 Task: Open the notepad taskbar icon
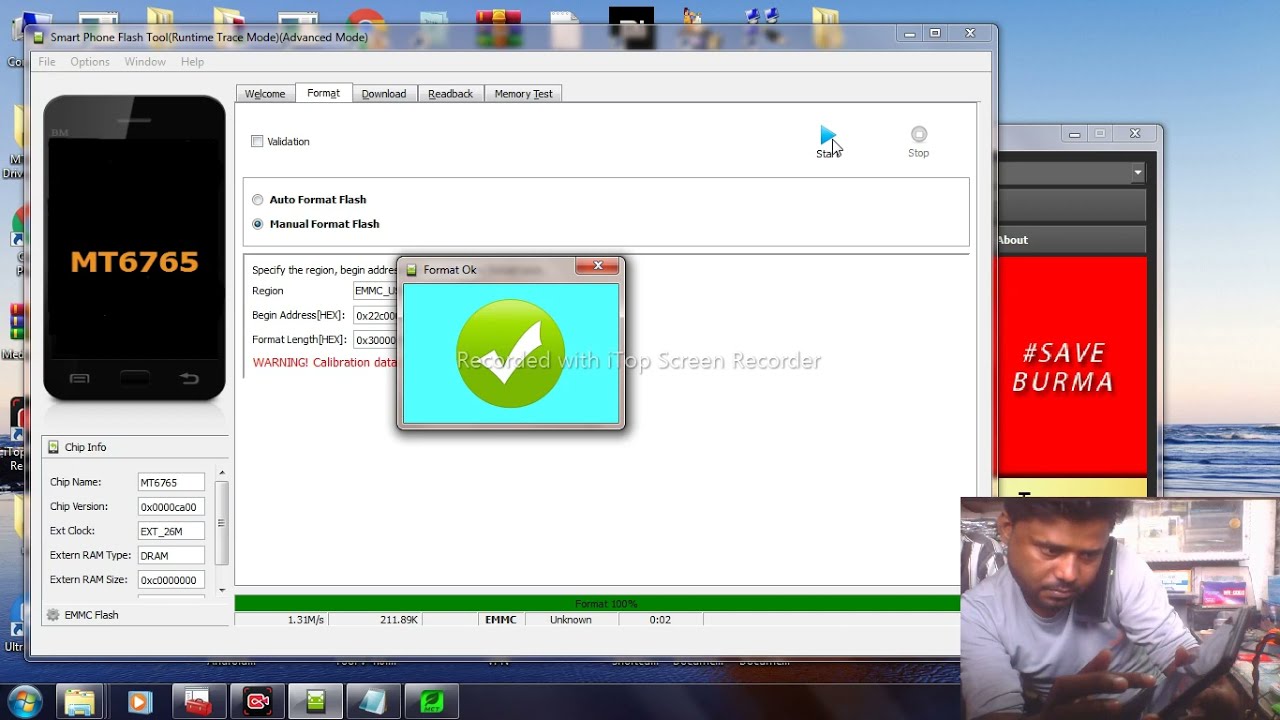pos(373,702)
